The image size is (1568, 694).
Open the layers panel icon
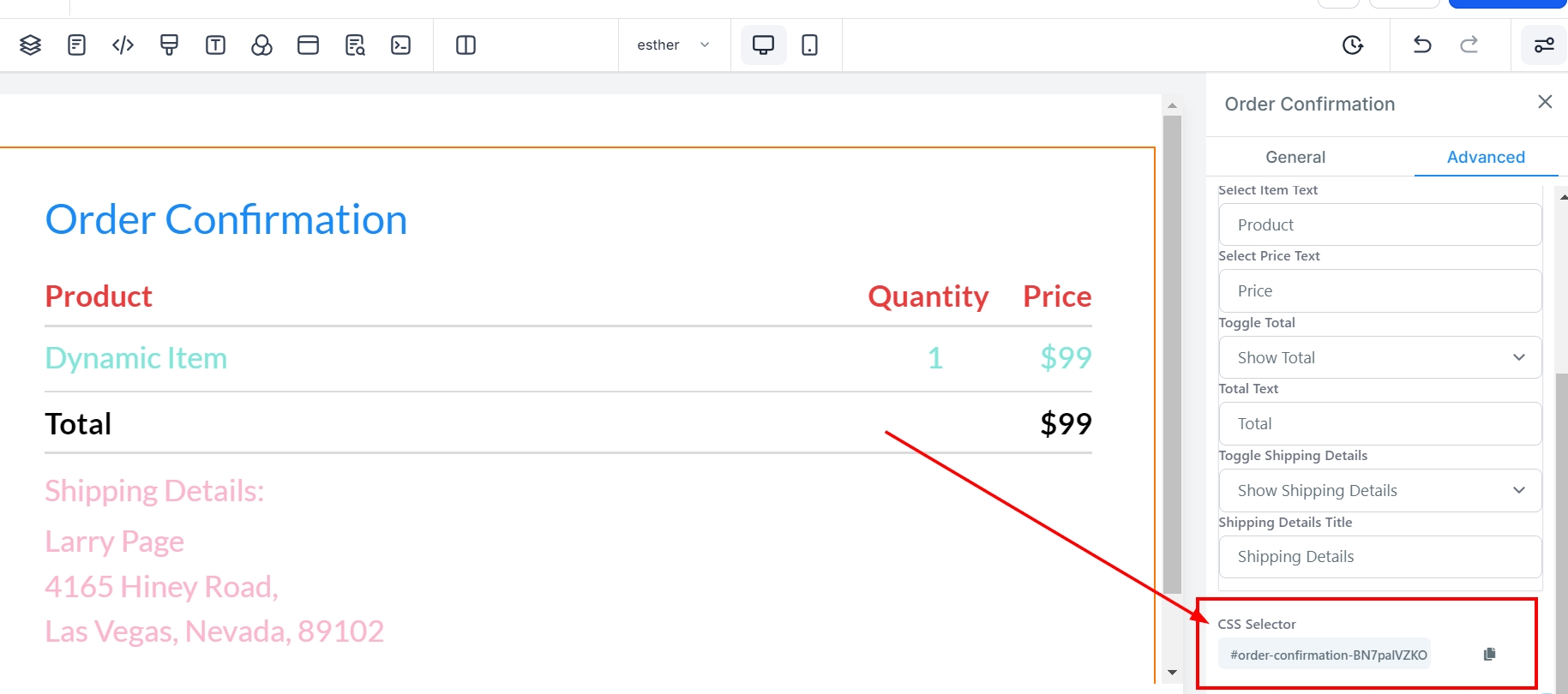31,45
